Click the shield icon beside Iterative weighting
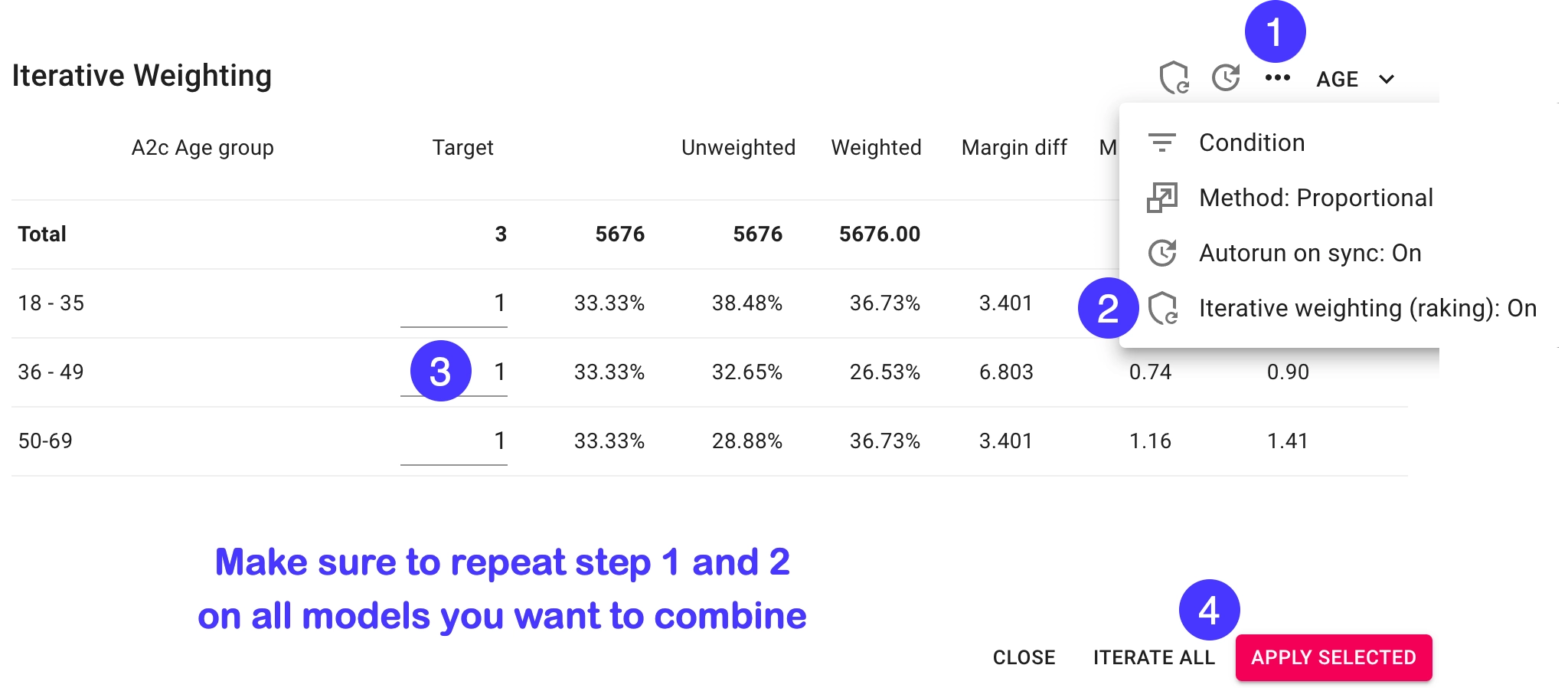Viewport: 1568px width, 688px height. click(x=1163, y=308)
